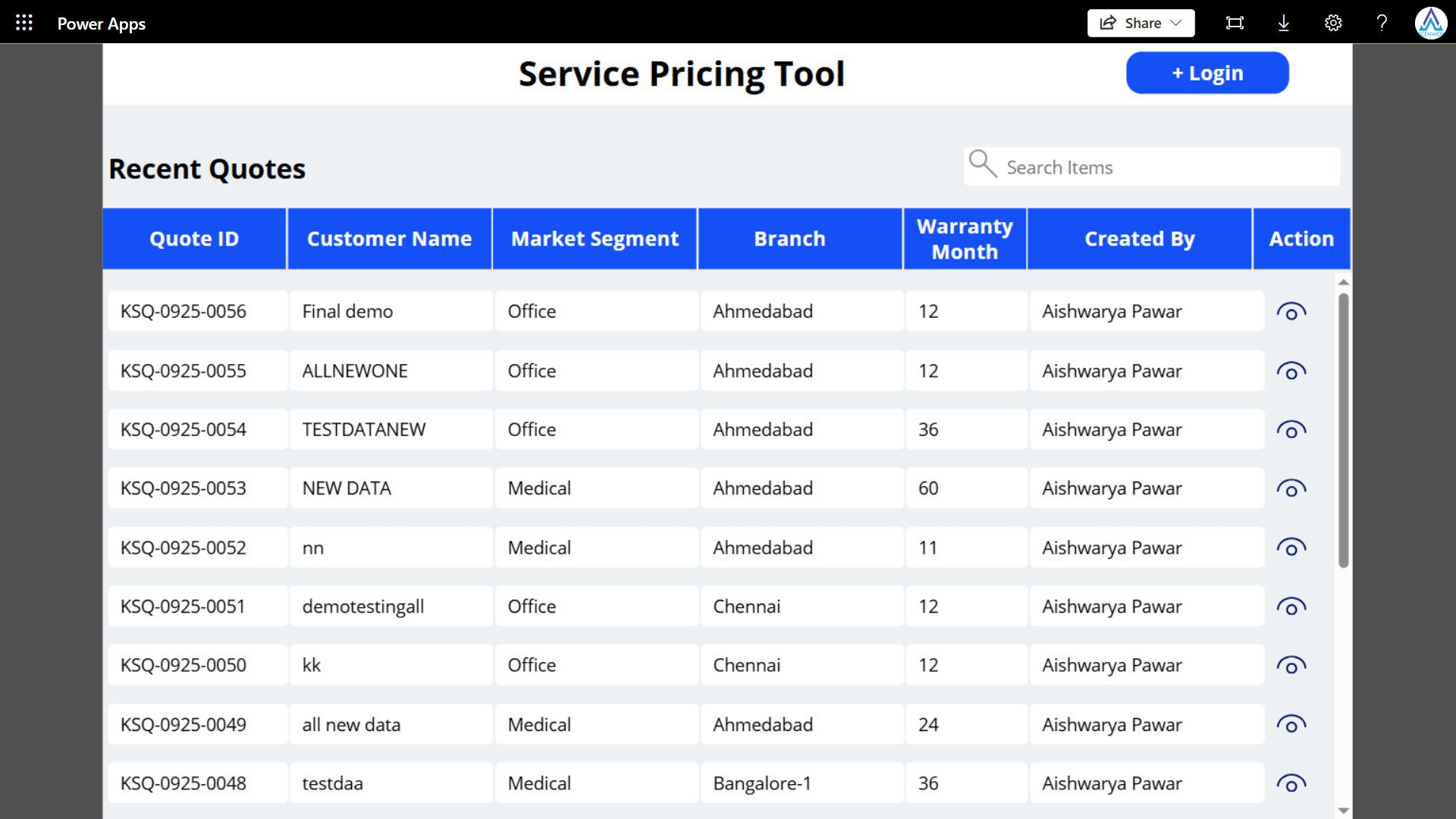View quote KSQ-0925-0053 via eye icon
Screen dimensions: 1456x819
(1291, 488)
